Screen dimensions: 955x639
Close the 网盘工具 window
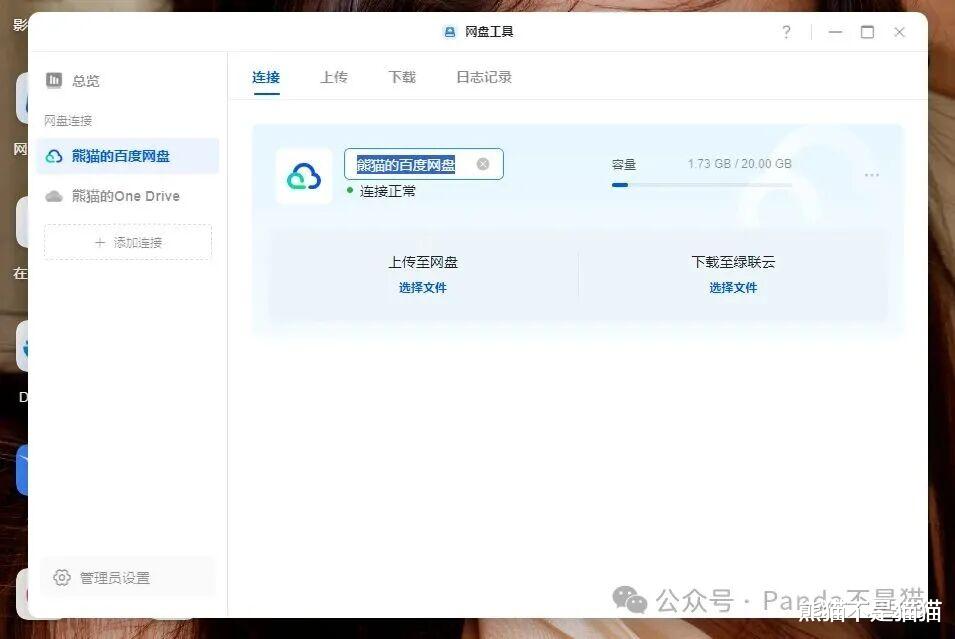click(x=900, y=32)
